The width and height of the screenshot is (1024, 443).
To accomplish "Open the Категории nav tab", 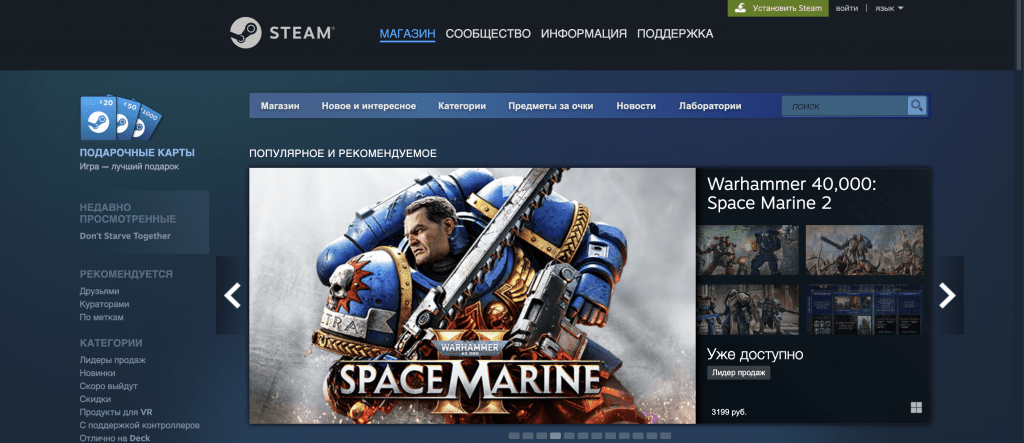I will [462, 106].
